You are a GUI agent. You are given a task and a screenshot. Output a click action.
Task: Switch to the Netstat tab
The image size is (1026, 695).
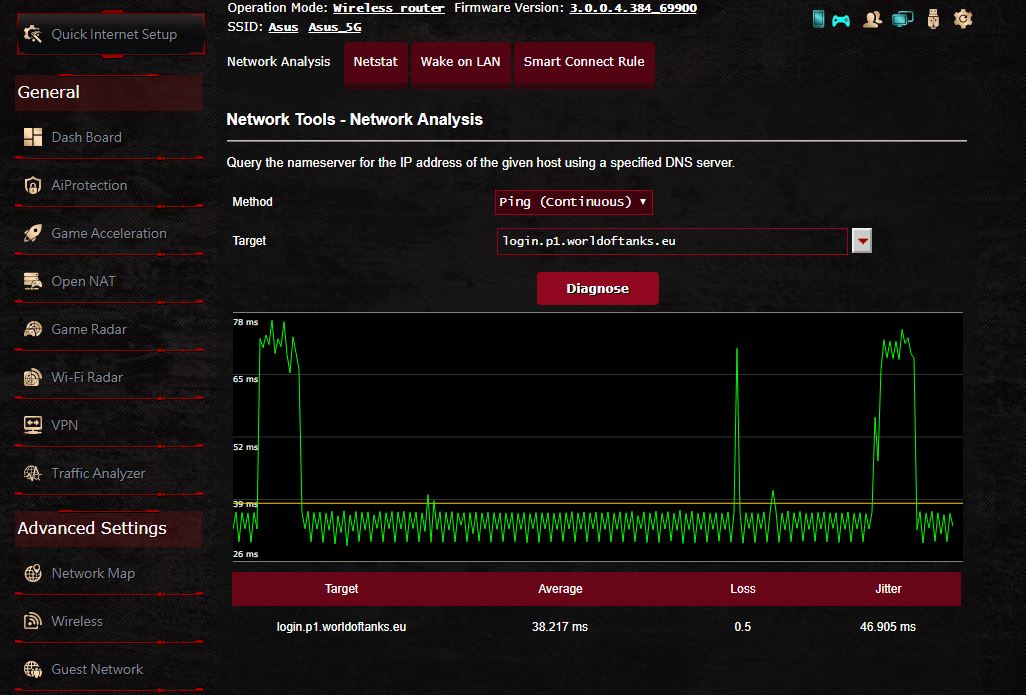click(x=376, y=63)
